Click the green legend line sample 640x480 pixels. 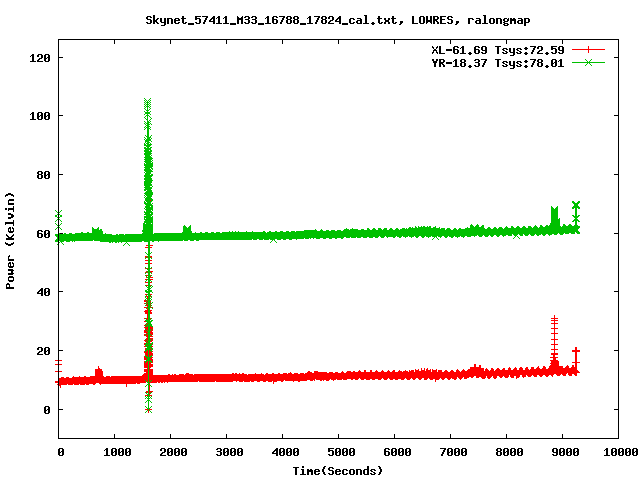pyautogui.click(x=588, y=62)
